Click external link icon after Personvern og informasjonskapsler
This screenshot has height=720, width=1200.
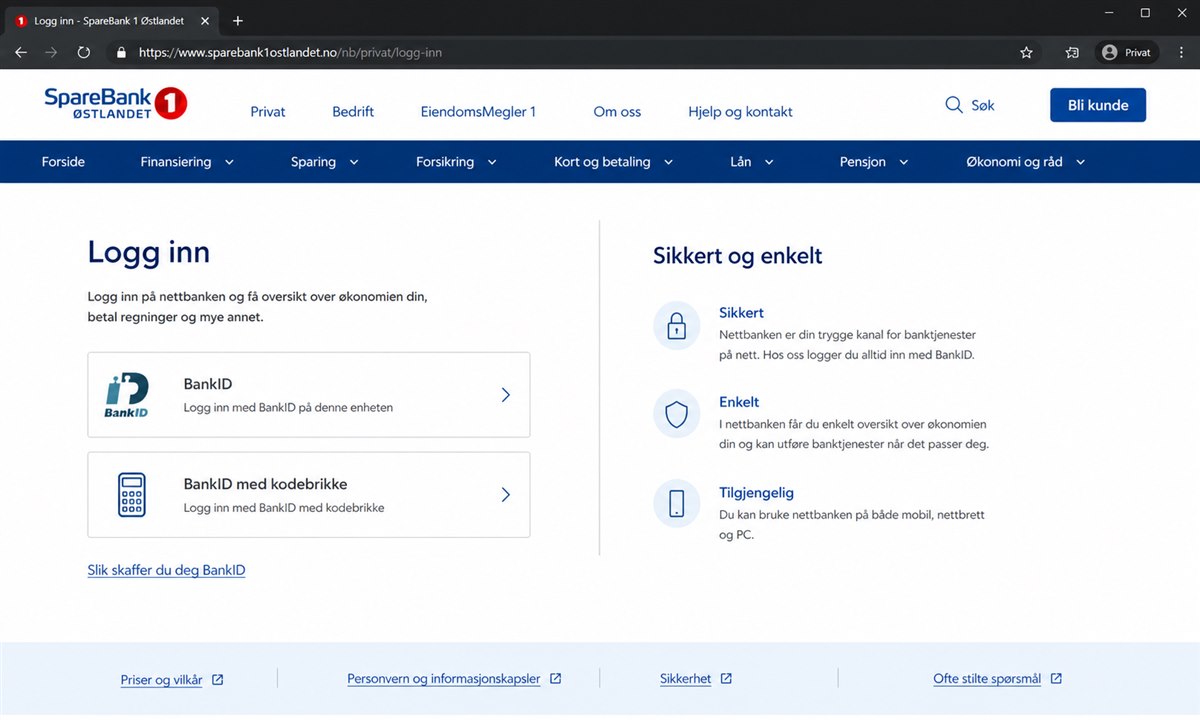[x=556, y=679]
